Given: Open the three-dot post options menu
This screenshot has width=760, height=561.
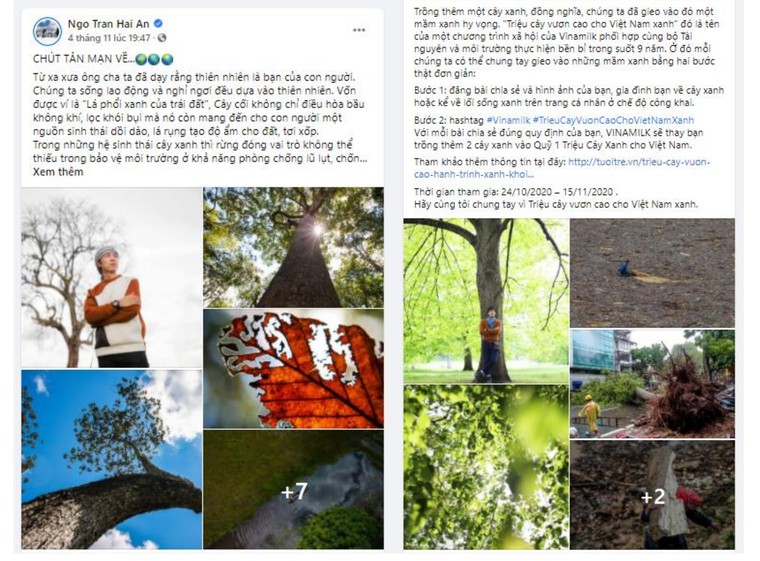Looking at the screenshot, I should click(x=359, y=30).
